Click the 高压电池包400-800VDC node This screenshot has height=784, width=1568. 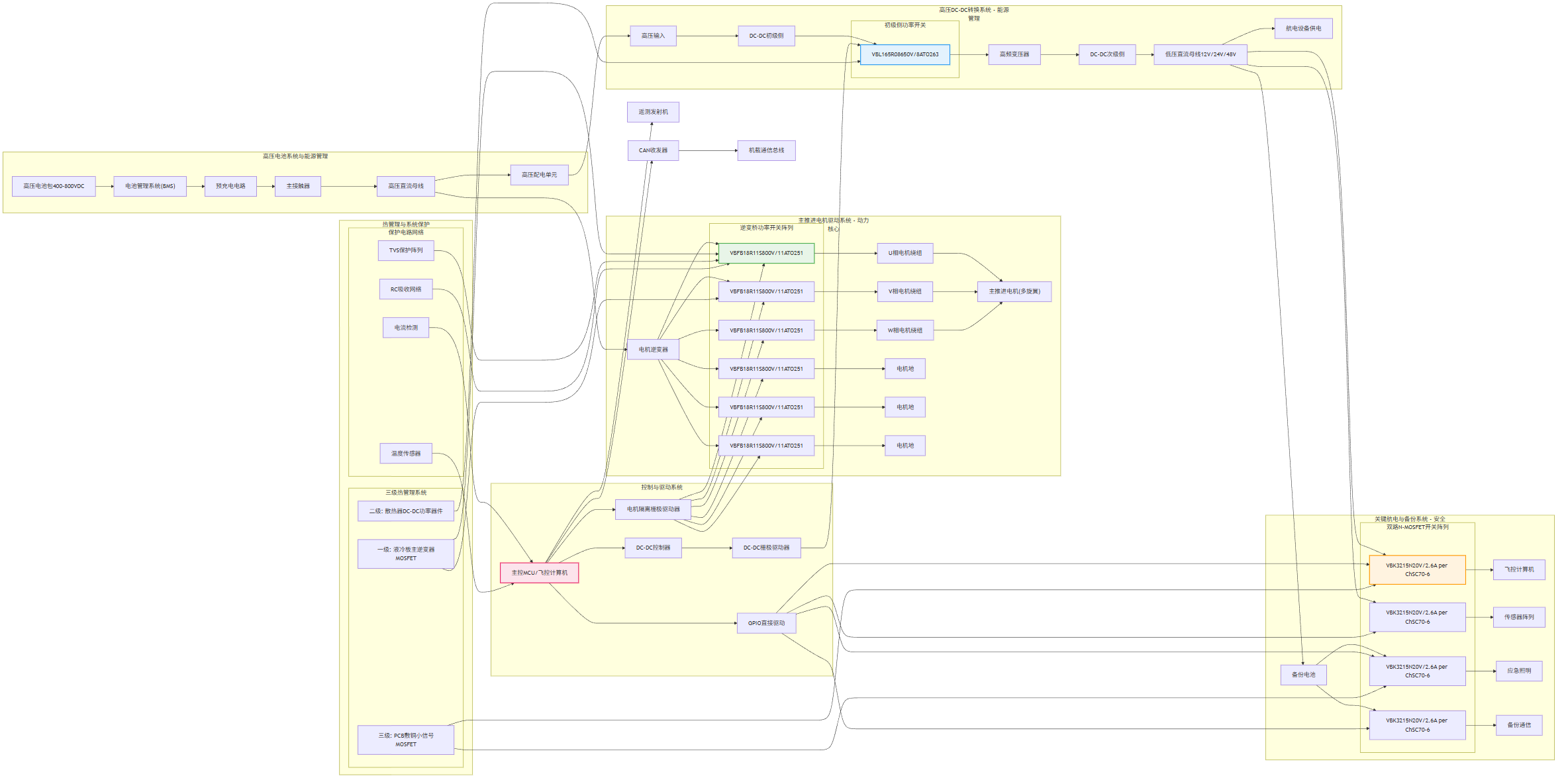54,186
